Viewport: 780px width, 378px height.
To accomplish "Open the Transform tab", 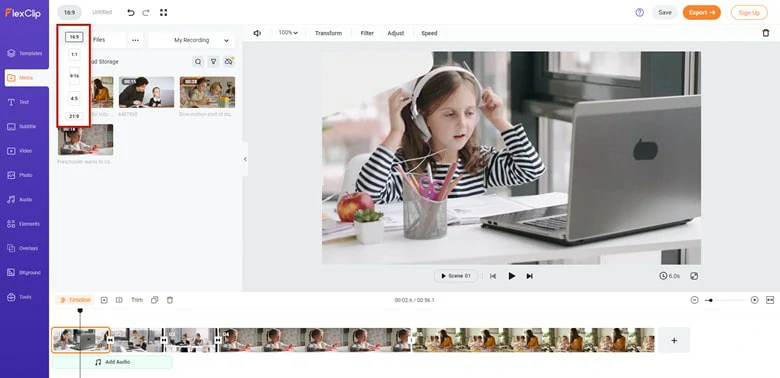I will (328, 33).
